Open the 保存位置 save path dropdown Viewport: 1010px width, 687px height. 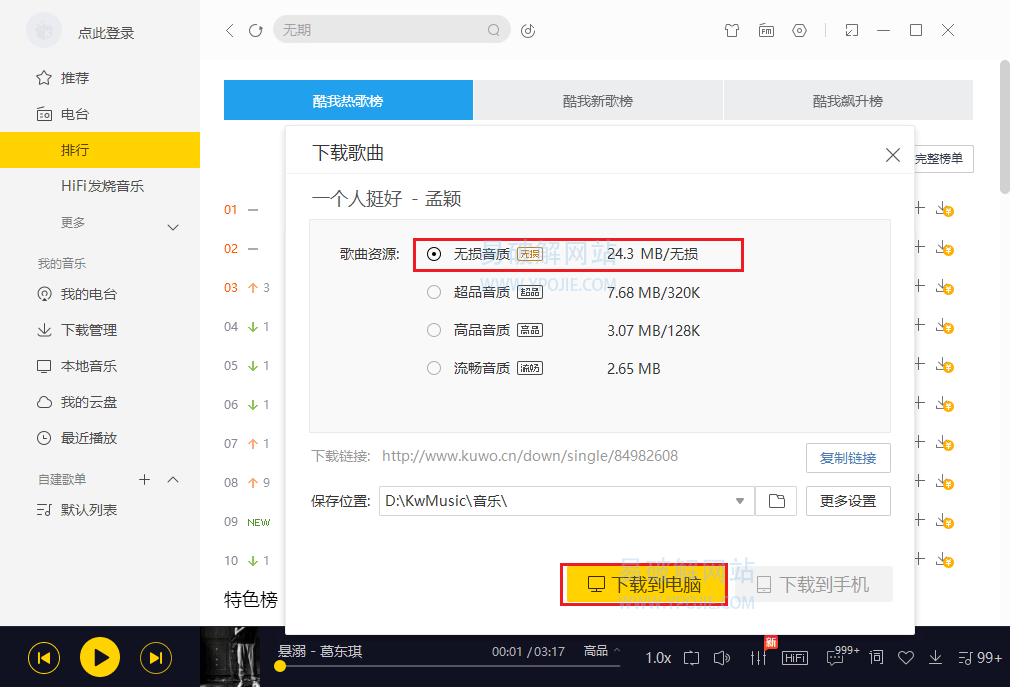pos(740,501)
